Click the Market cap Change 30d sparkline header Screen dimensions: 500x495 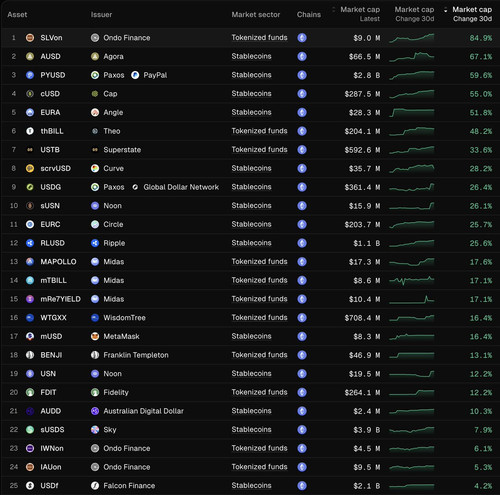coord(414,14)
